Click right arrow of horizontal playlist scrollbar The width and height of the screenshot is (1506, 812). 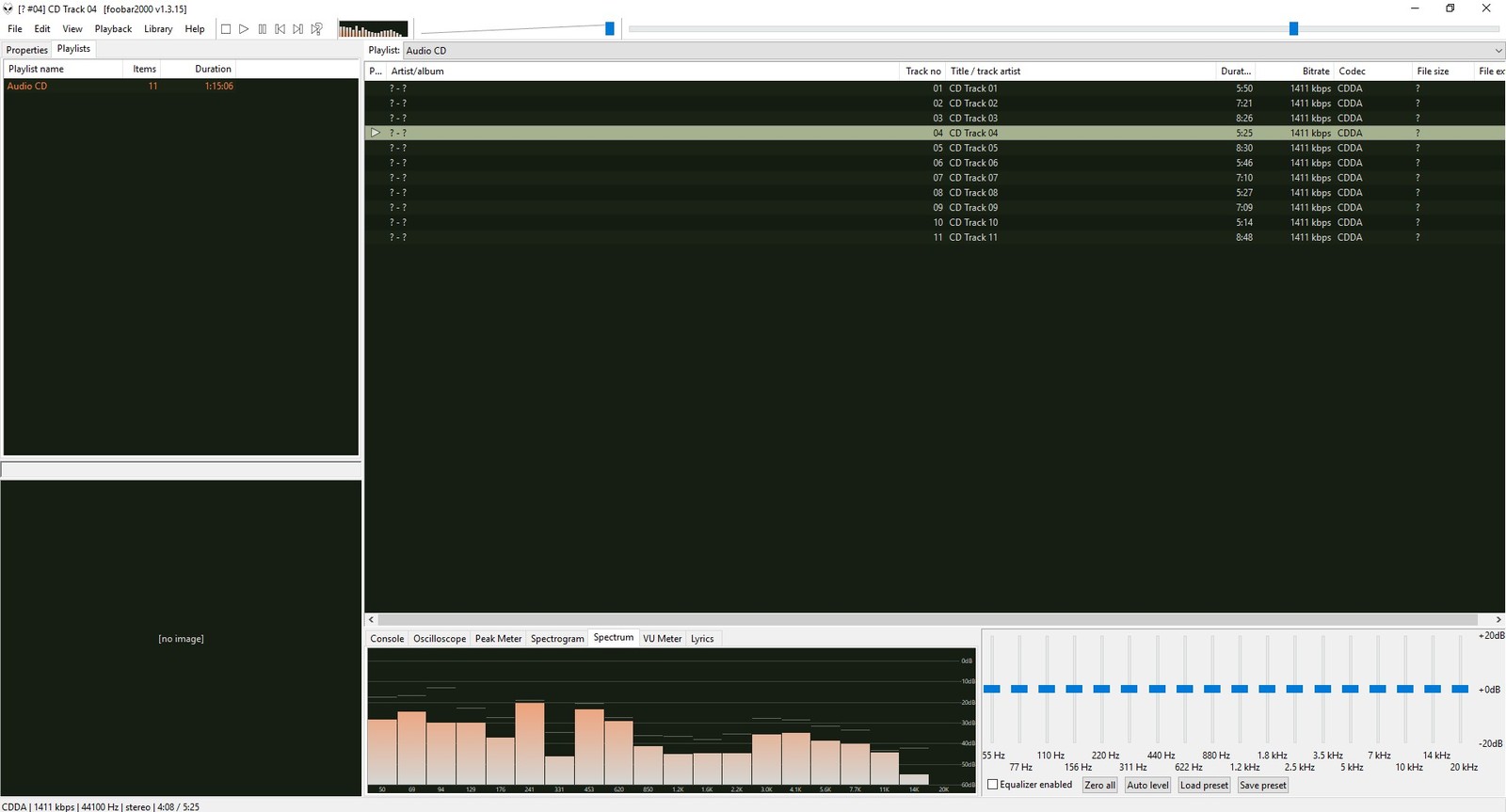pos(1498,619)
